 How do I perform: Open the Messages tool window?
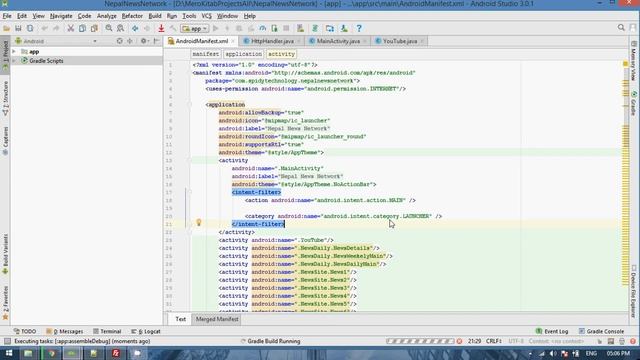[64, 331]
